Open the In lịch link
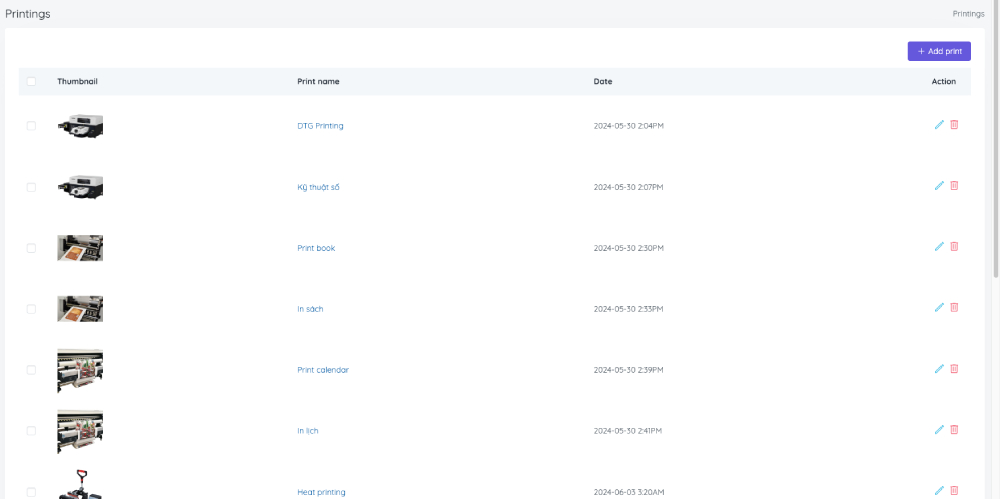Screen dimensions: 1000x499 (307, 431)
